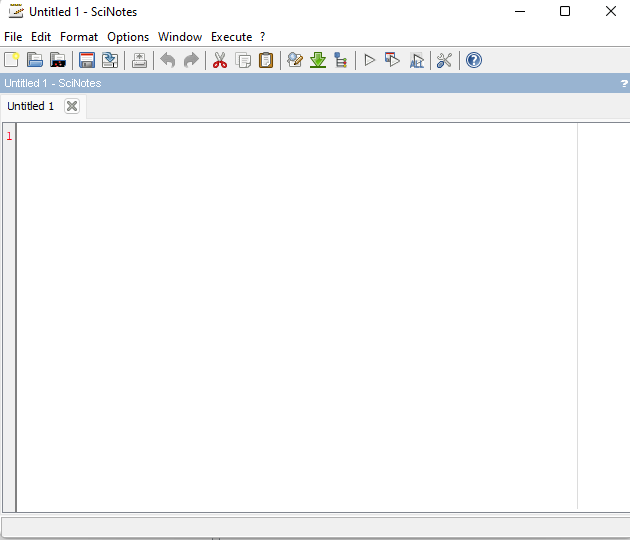Click the green down arrow icon
Screen dimensions: 630x540
[318, 60]
